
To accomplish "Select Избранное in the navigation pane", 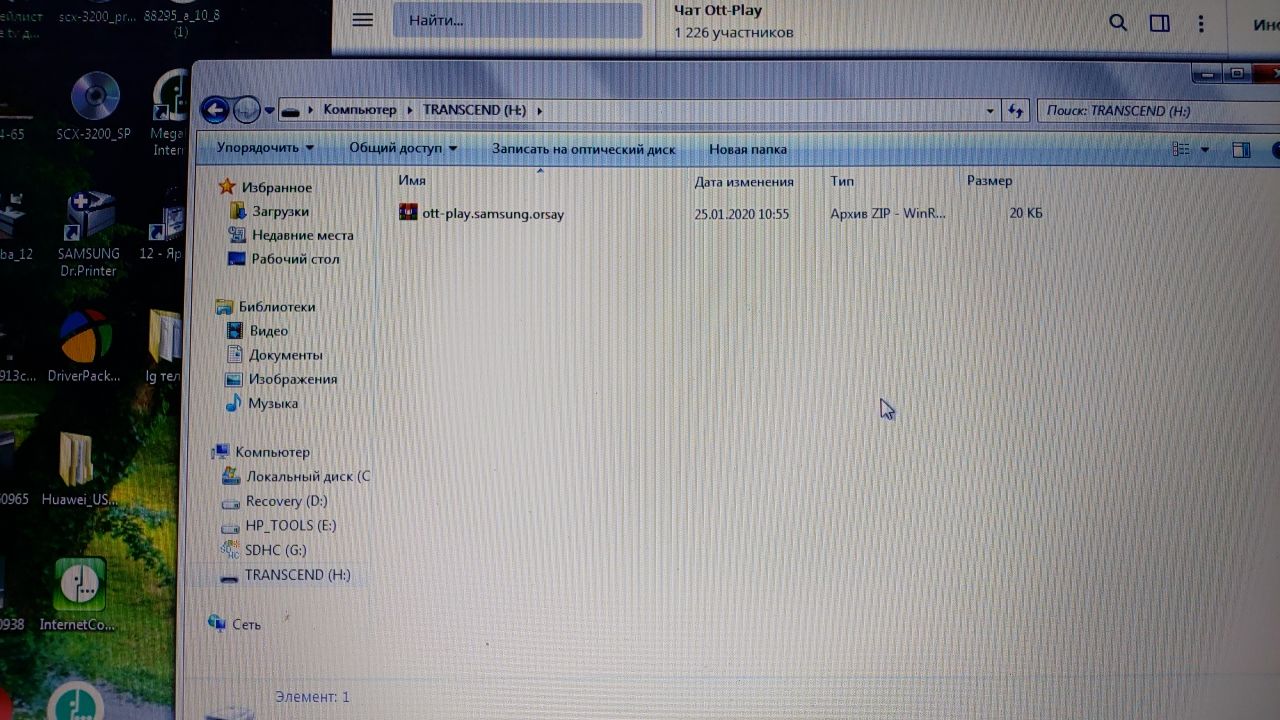I will [276, 187].
